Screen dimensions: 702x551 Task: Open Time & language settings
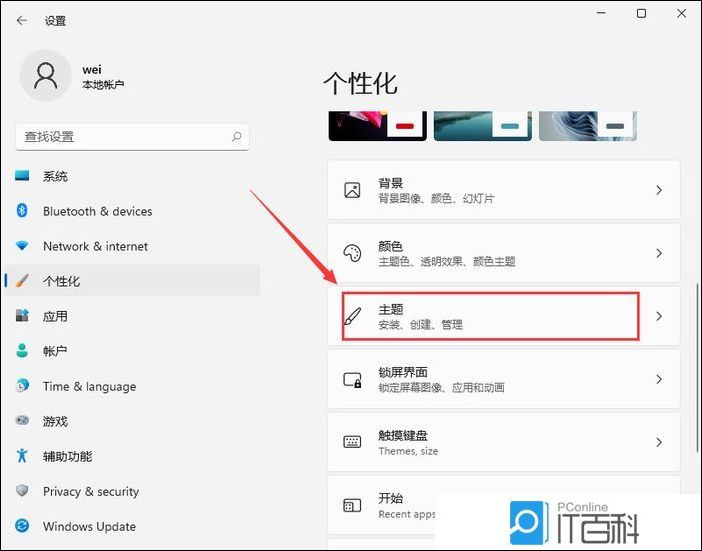click(133, 386)
